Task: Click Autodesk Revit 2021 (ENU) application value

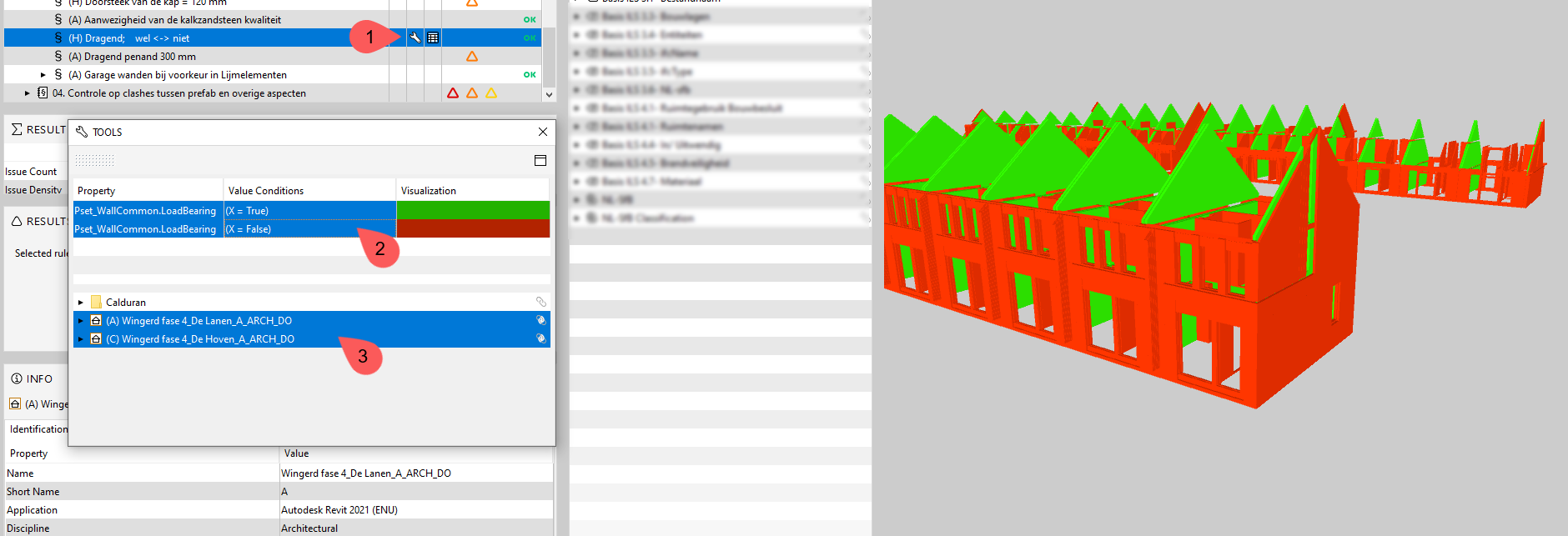Action: click(x=339, y=510)
